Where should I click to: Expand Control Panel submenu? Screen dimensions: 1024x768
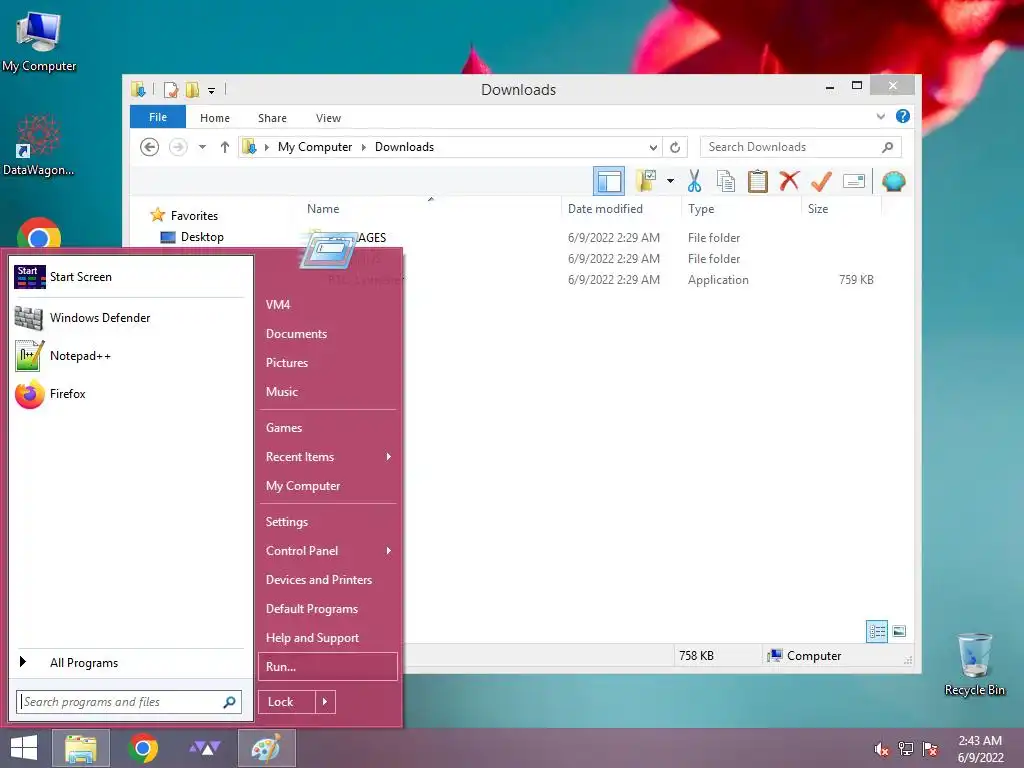tap(327, 551)
